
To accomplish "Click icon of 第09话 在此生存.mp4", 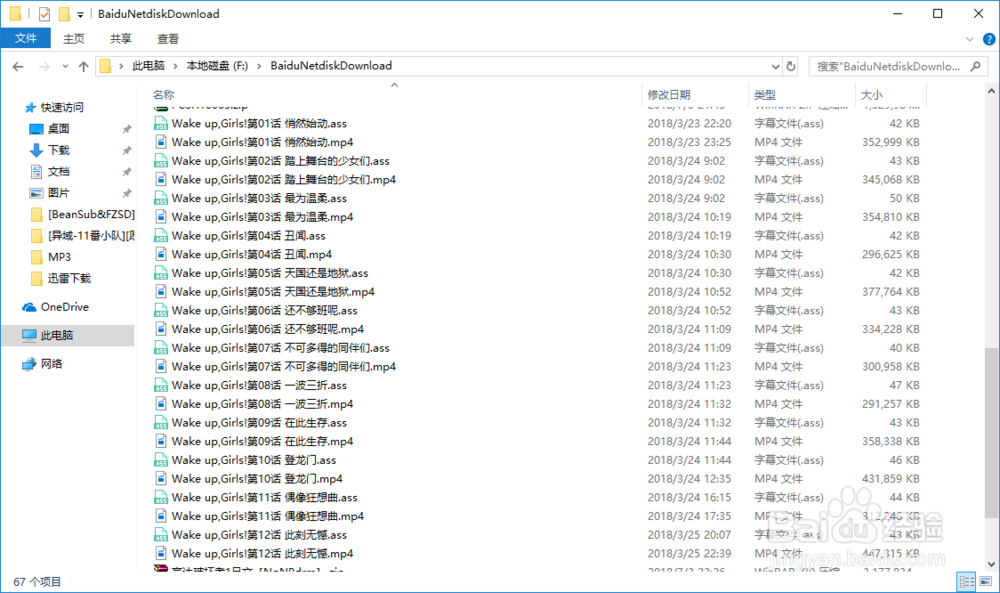I will tap(161, 441).
